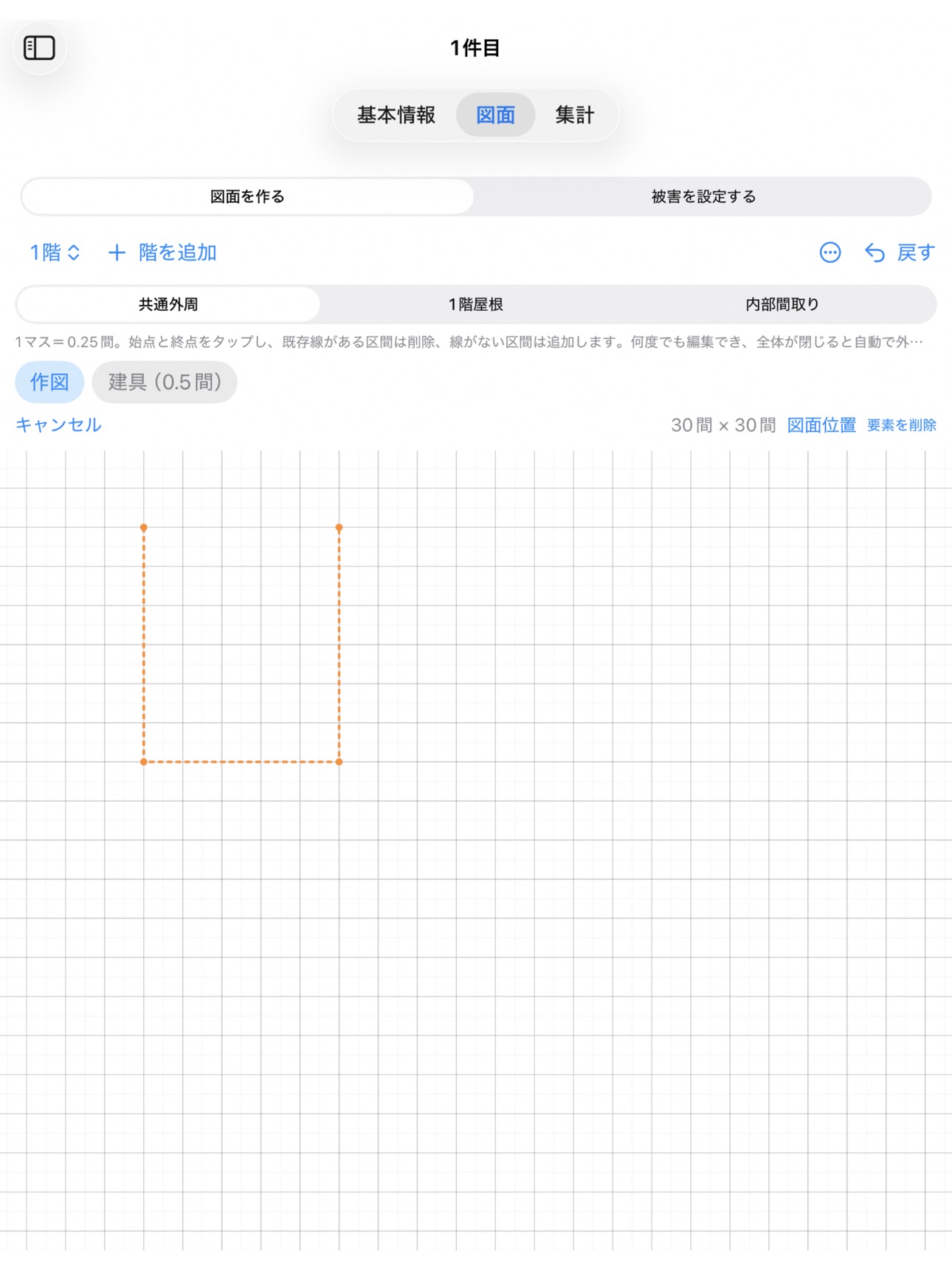Select the 図面 tab
Viewport: 952px width, 1270px height.
tap(495, 115)
